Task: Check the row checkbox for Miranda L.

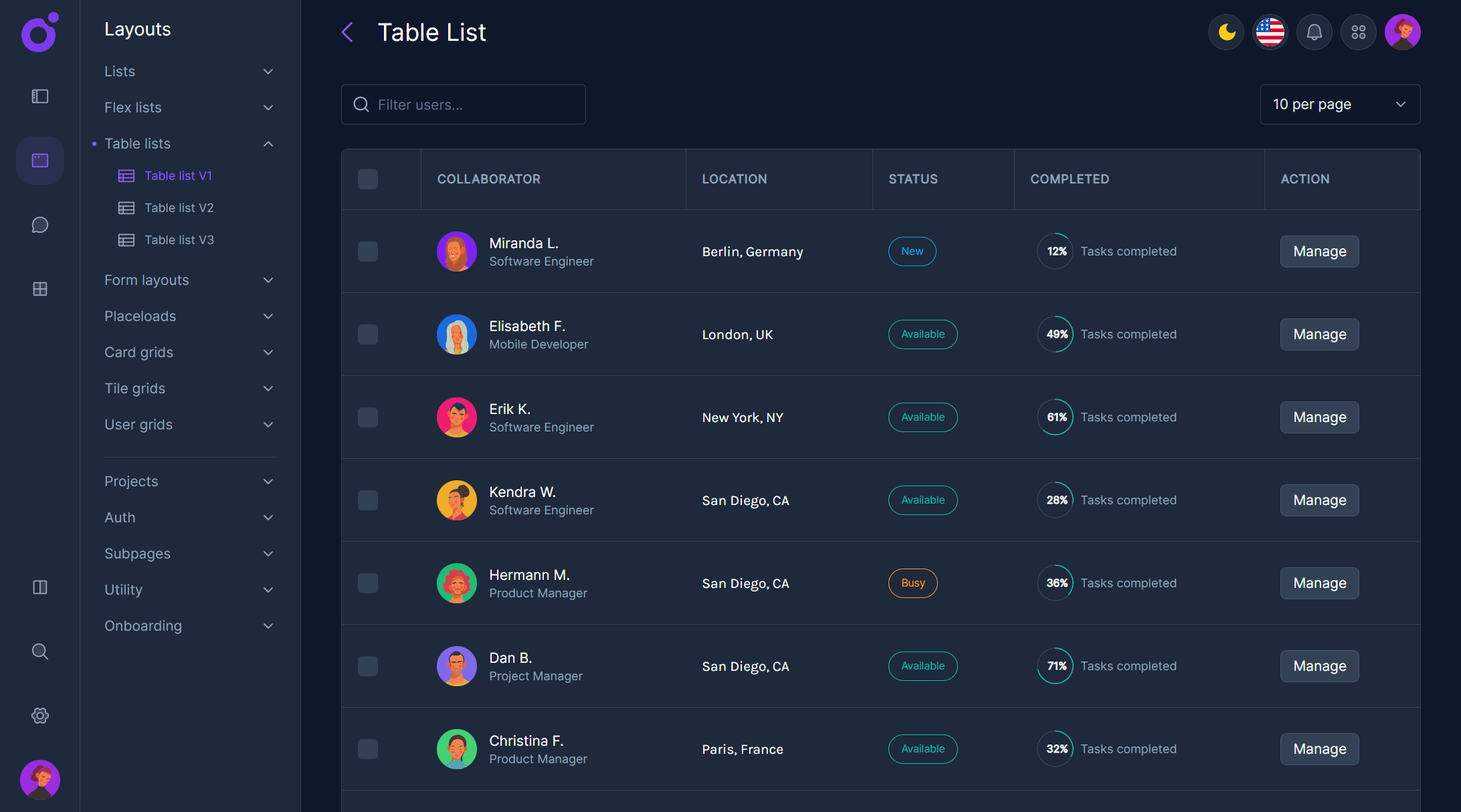Action: (x=367, y=251)
